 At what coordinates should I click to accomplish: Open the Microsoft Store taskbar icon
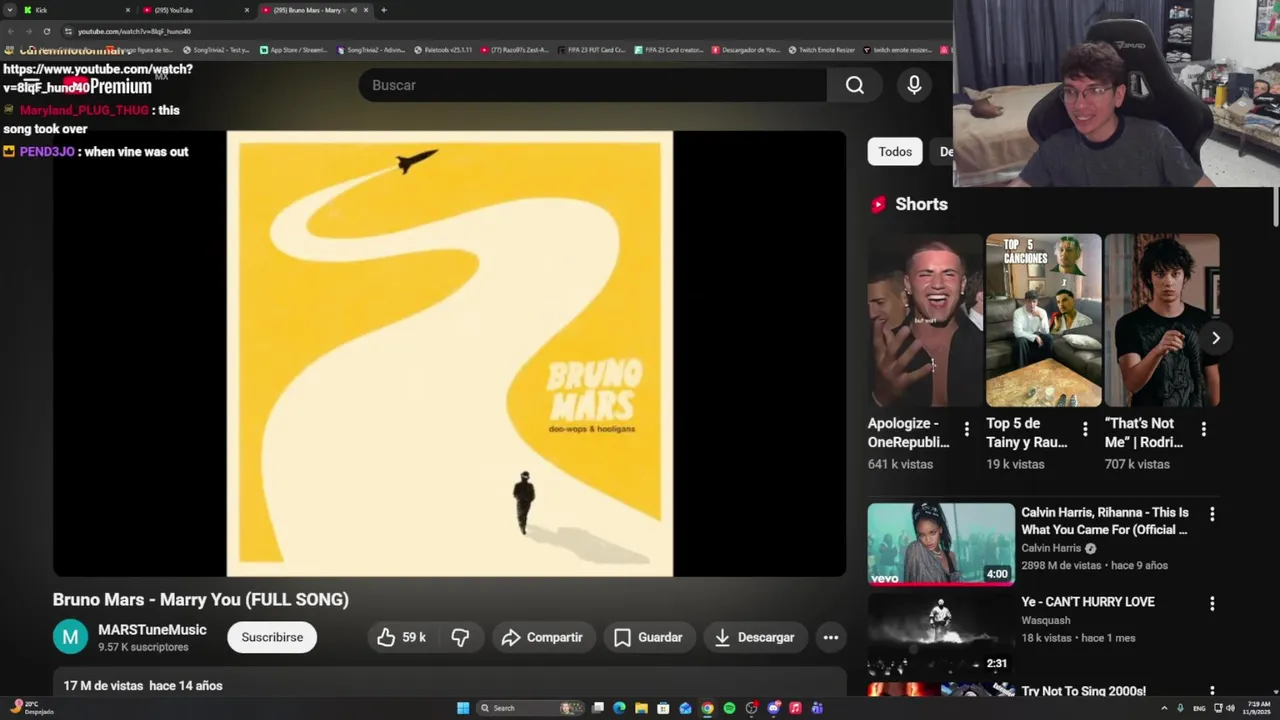(x=663, y=708)
